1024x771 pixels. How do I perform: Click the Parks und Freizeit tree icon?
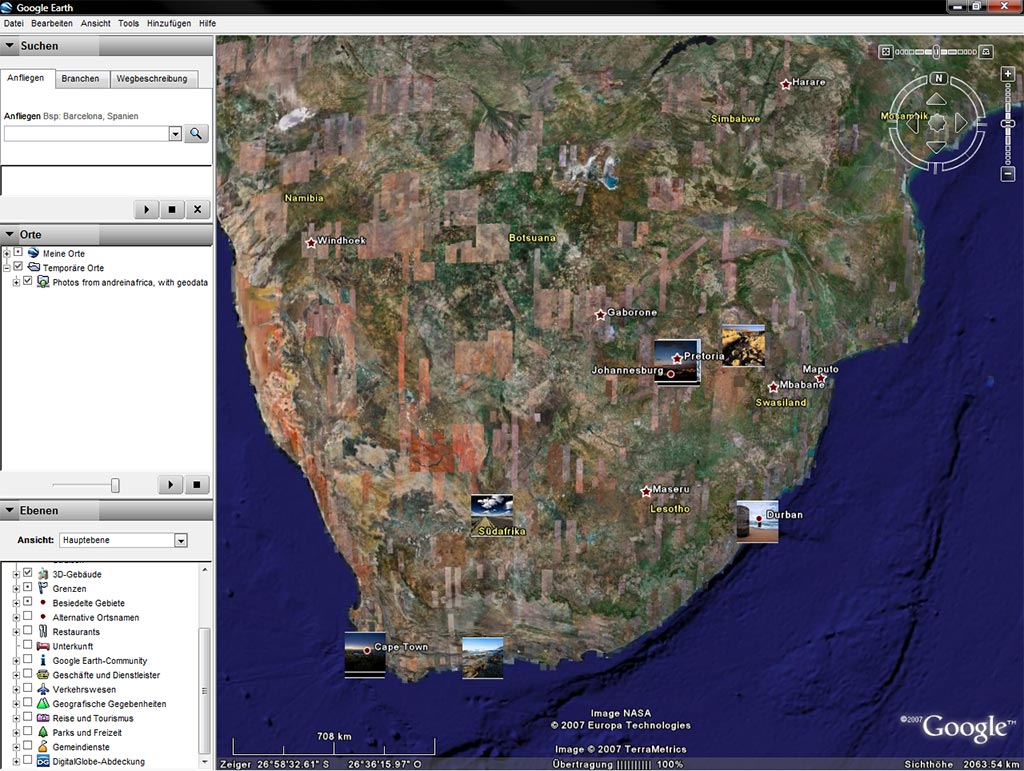(43, 732)
